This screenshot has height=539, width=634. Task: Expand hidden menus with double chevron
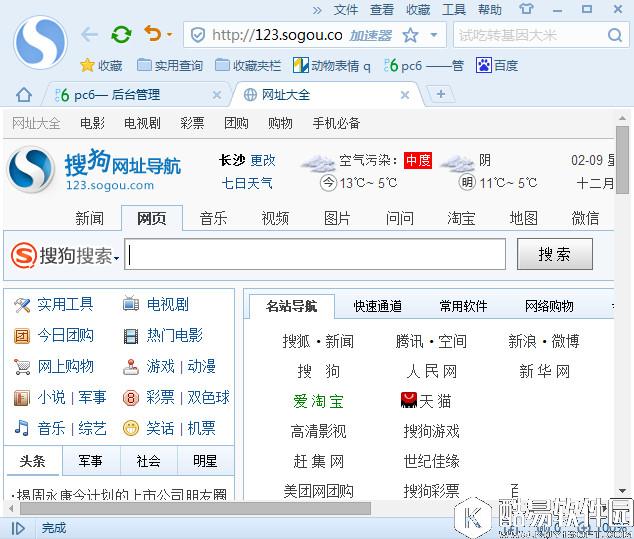(x=317, y=10)
